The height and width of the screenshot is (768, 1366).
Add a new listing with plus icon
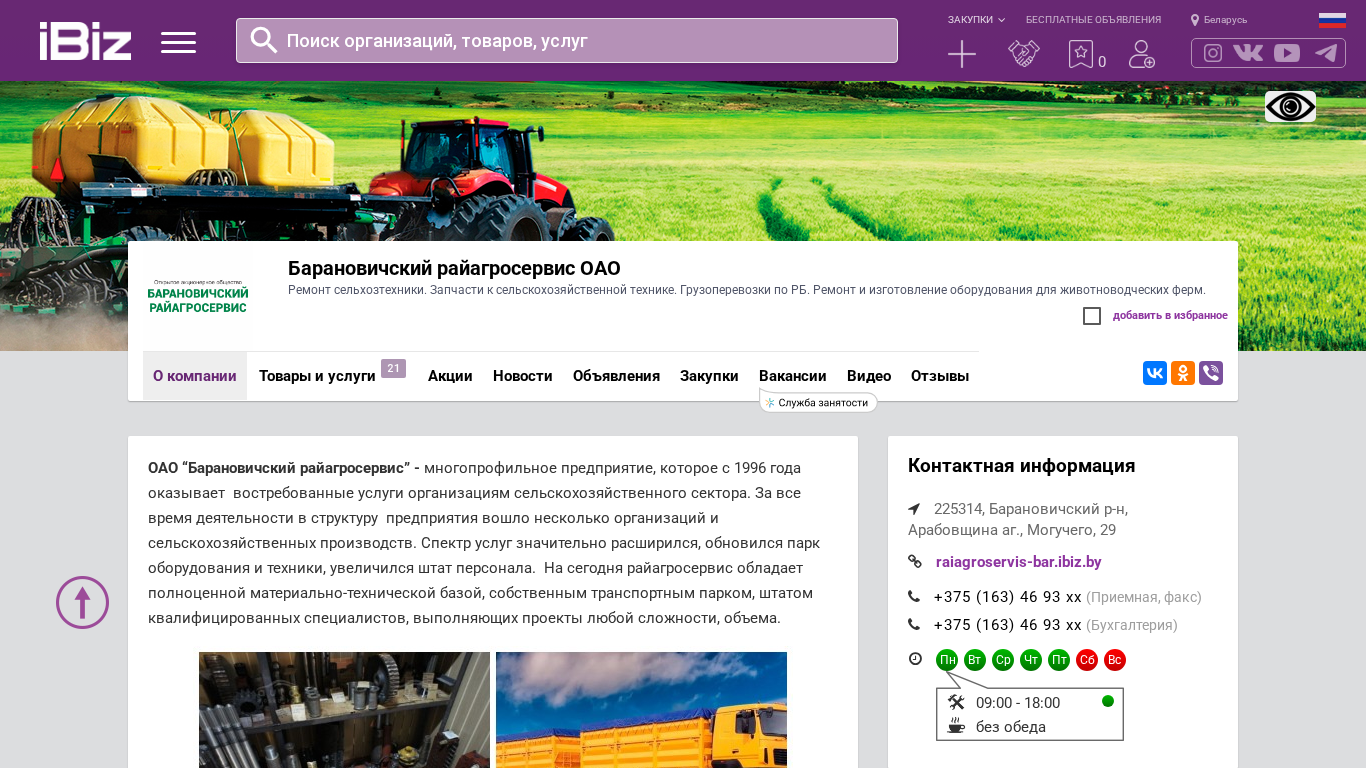pyautogui.click(x=962, y=54)
